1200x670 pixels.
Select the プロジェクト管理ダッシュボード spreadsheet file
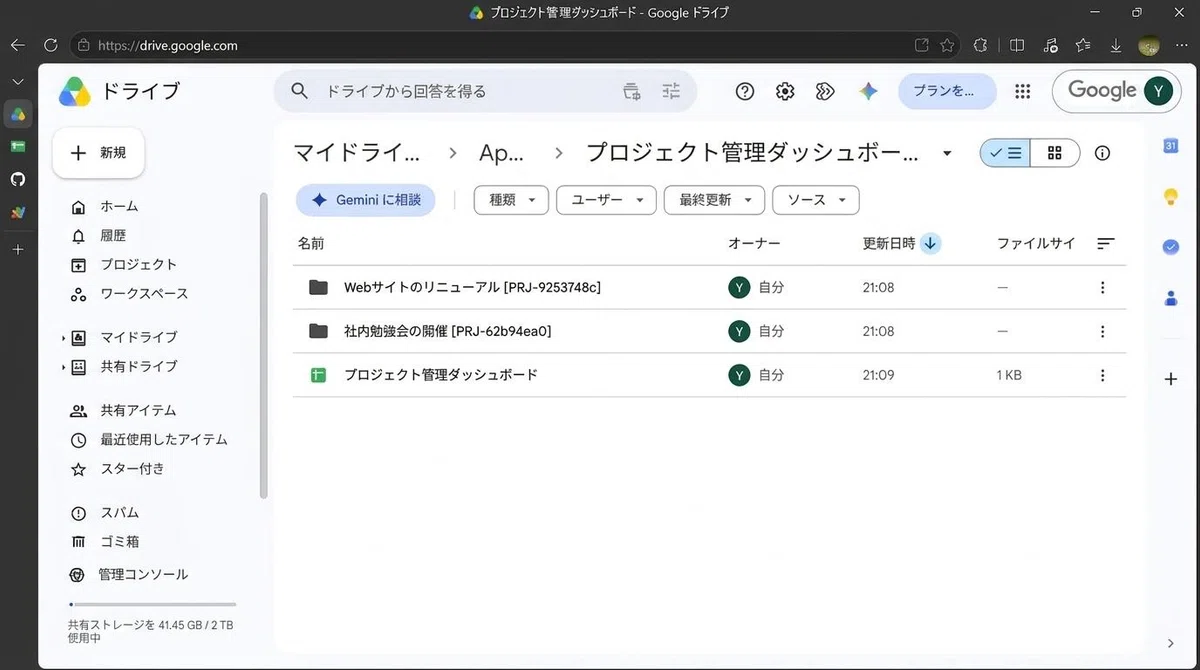coord(708,375)
